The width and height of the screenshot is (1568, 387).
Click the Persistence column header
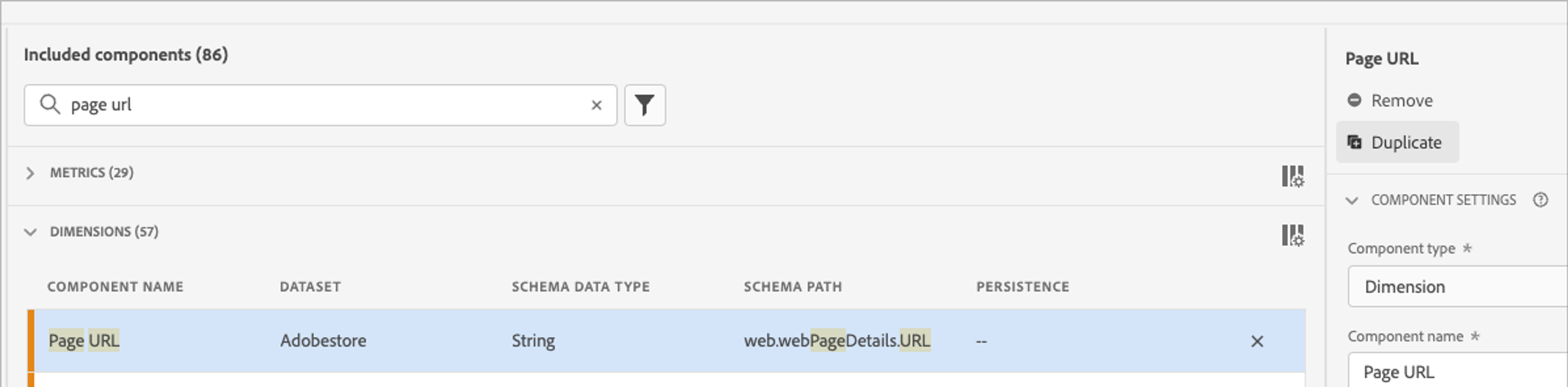[1022, 286]
